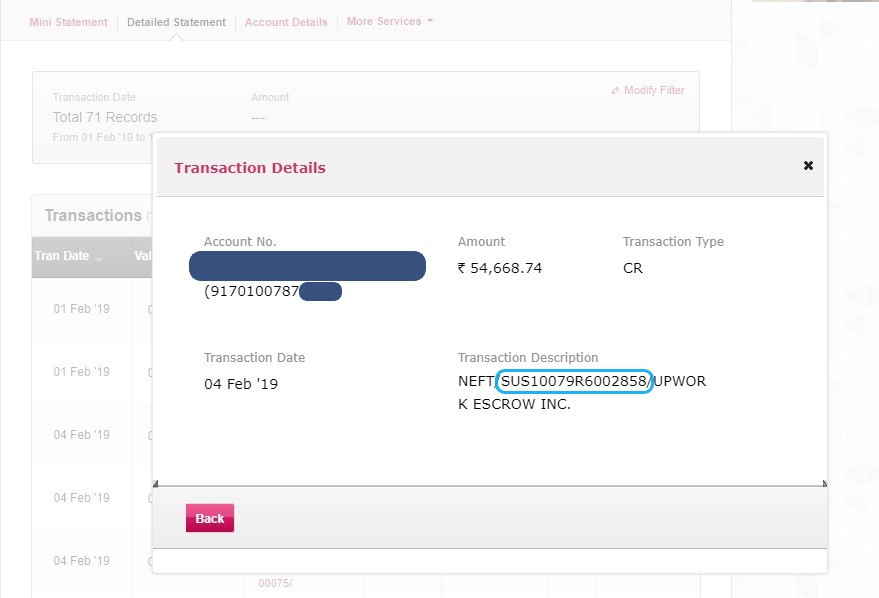Click the partially hidden 00075/ reference text
The image size is (879, 598).
click(275, 583)
